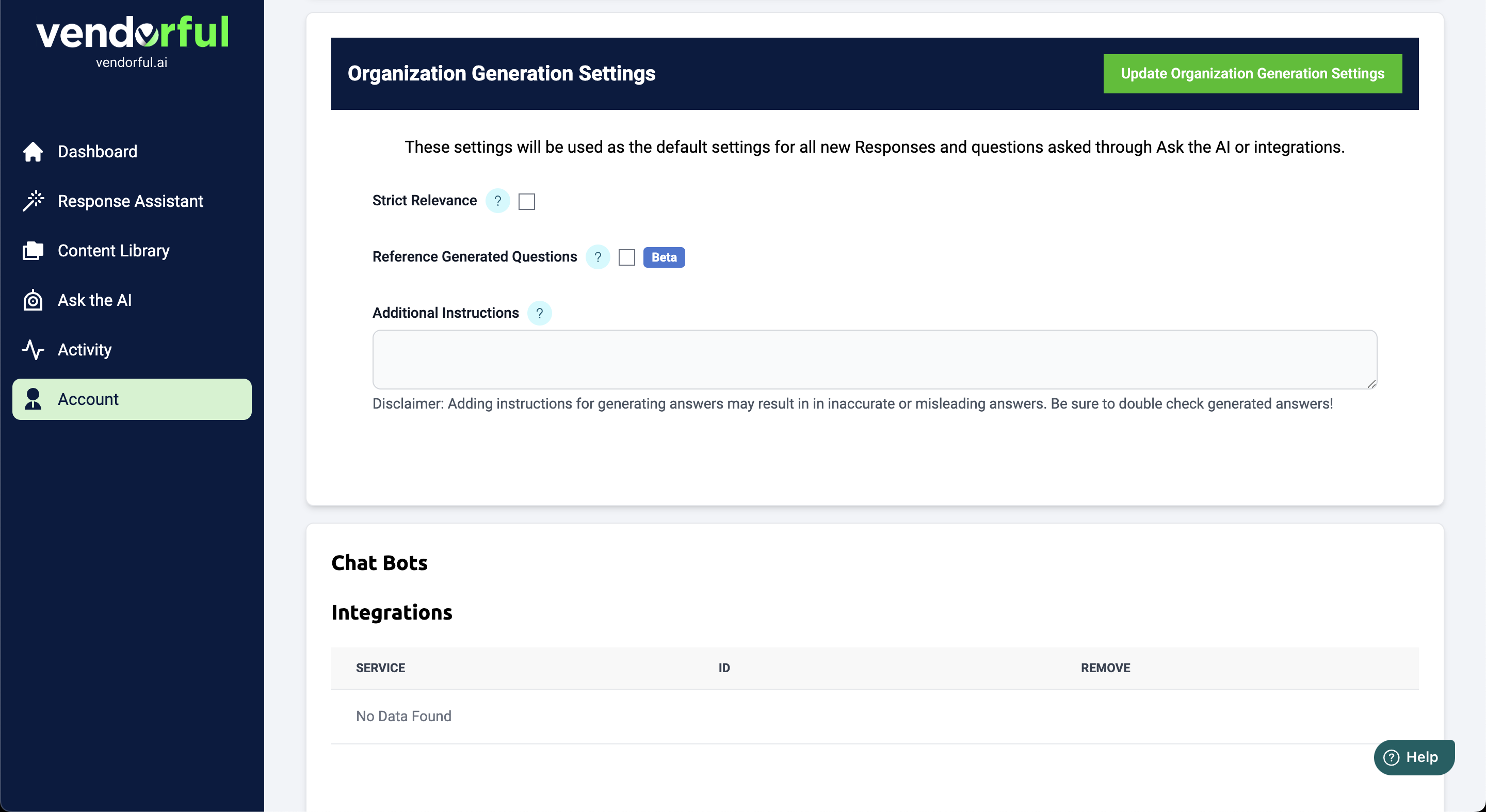Toggle Reference Generated Questions checkbox

click(626, 257)
